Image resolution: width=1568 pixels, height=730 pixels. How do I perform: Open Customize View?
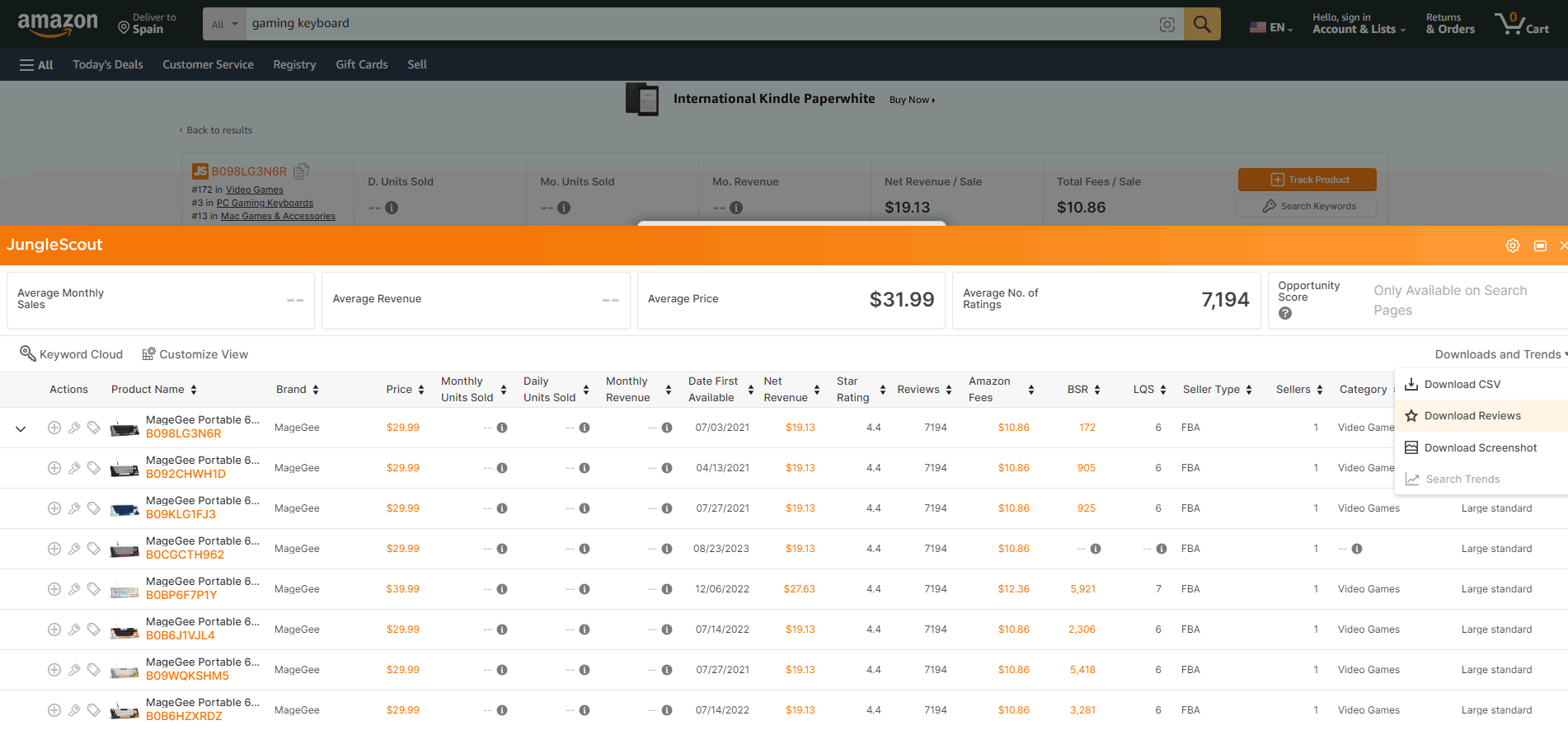tap(195, 354)
